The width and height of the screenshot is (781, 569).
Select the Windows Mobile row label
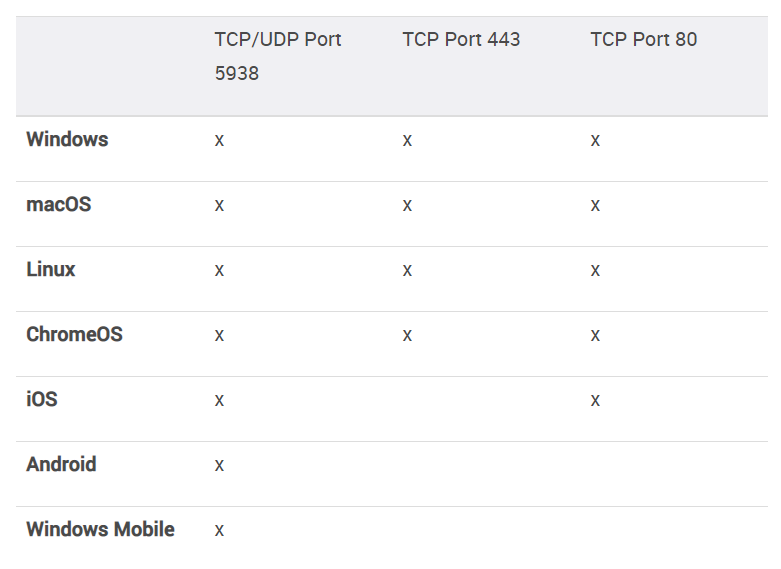point(100,530)
